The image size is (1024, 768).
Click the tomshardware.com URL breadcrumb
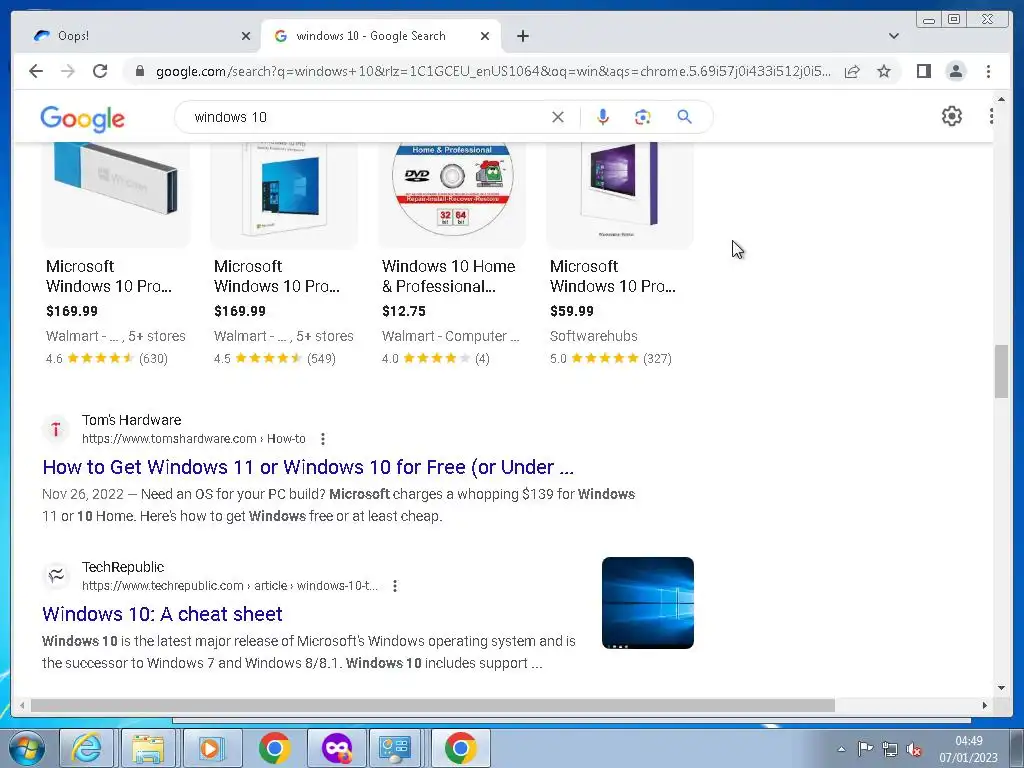(x=193, y=439)
